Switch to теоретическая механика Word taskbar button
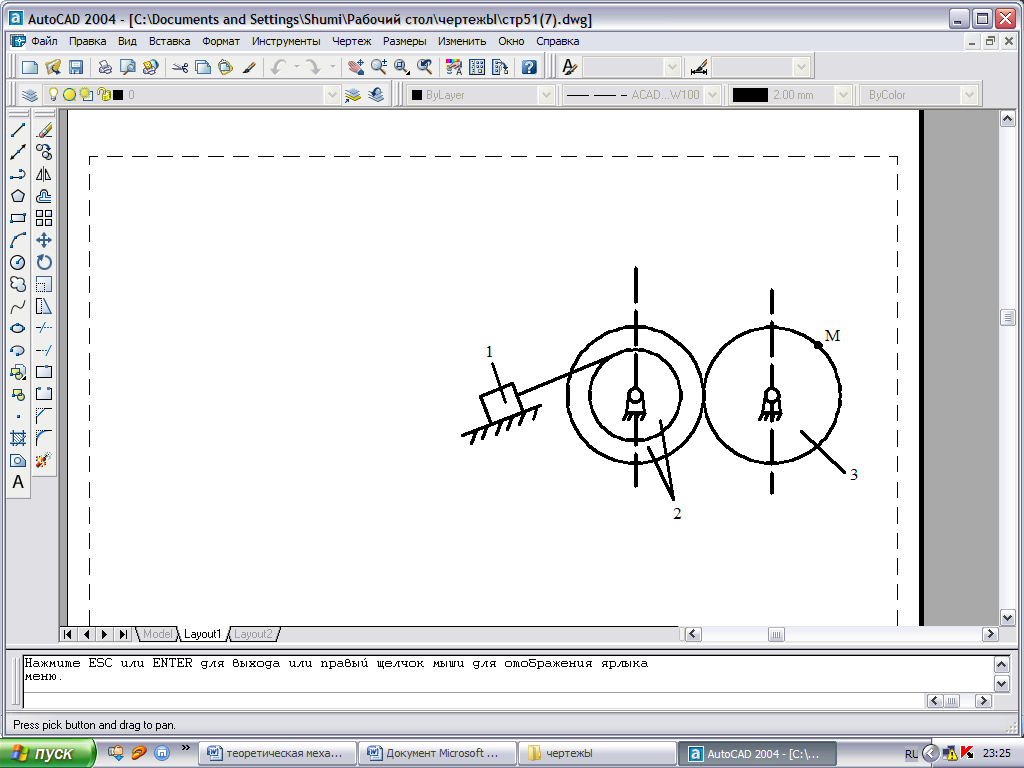Image resolution: width=1024 pixels, height=768 pixels. click(x=278, y=754)
